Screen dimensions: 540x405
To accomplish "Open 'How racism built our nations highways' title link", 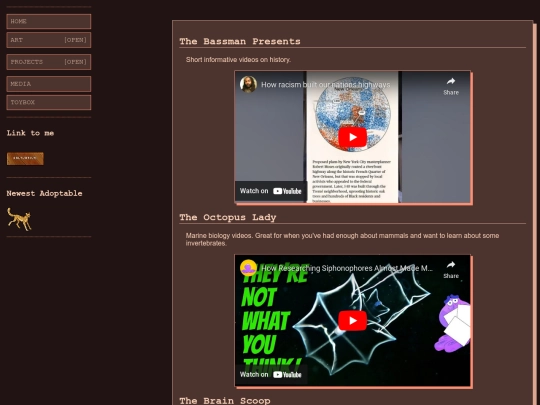I will click(x=325, y=85).
